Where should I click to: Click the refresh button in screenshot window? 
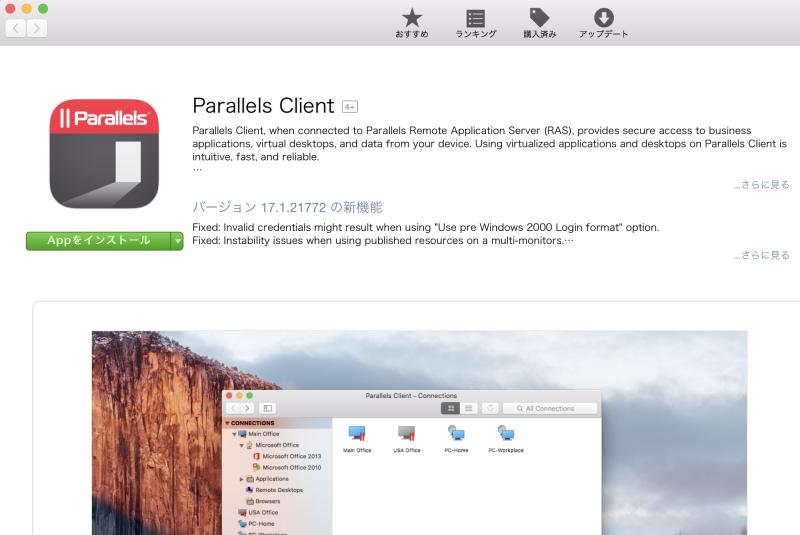point(490,409)
